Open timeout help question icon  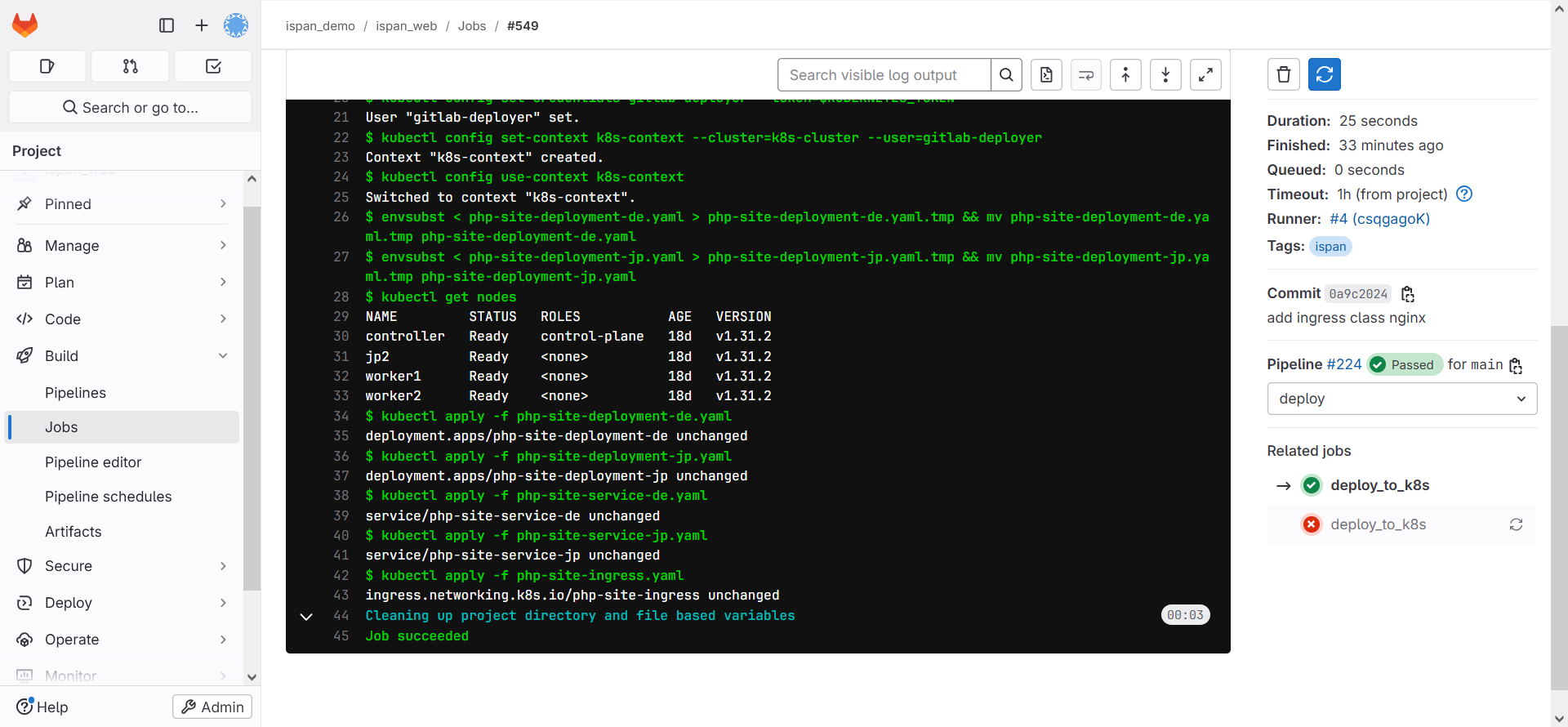(1464, 194)
